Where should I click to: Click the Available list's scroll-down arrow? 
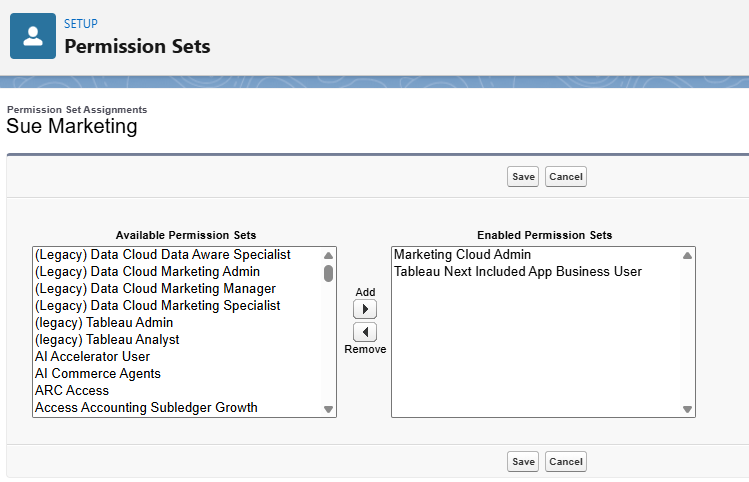click(328, 409)
